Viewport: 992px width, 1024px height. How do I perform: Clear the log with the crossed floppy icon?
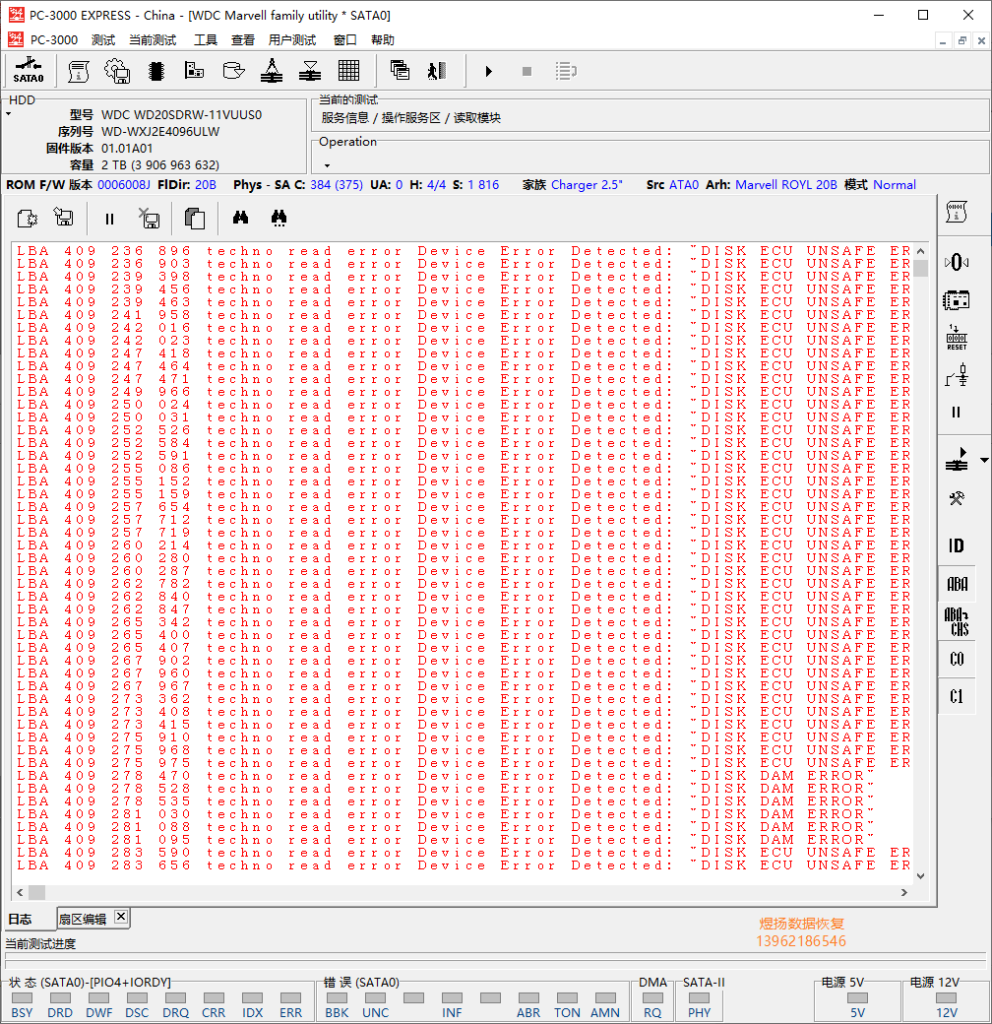[150, 218]
